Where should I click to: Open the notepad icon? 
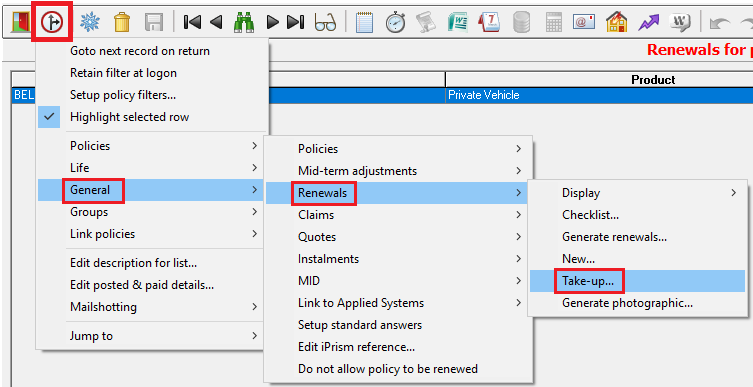364,22
